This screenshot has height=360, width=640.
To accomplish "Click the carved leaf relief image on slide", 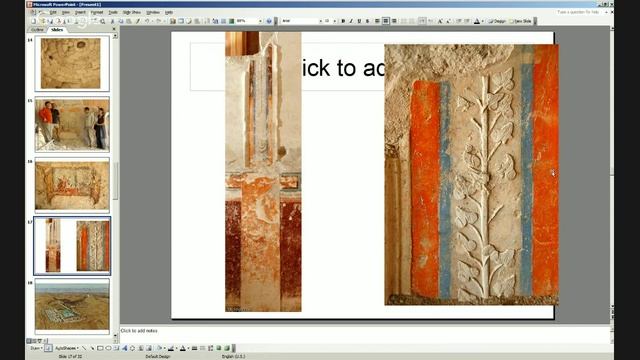I will tap(471, 175).
